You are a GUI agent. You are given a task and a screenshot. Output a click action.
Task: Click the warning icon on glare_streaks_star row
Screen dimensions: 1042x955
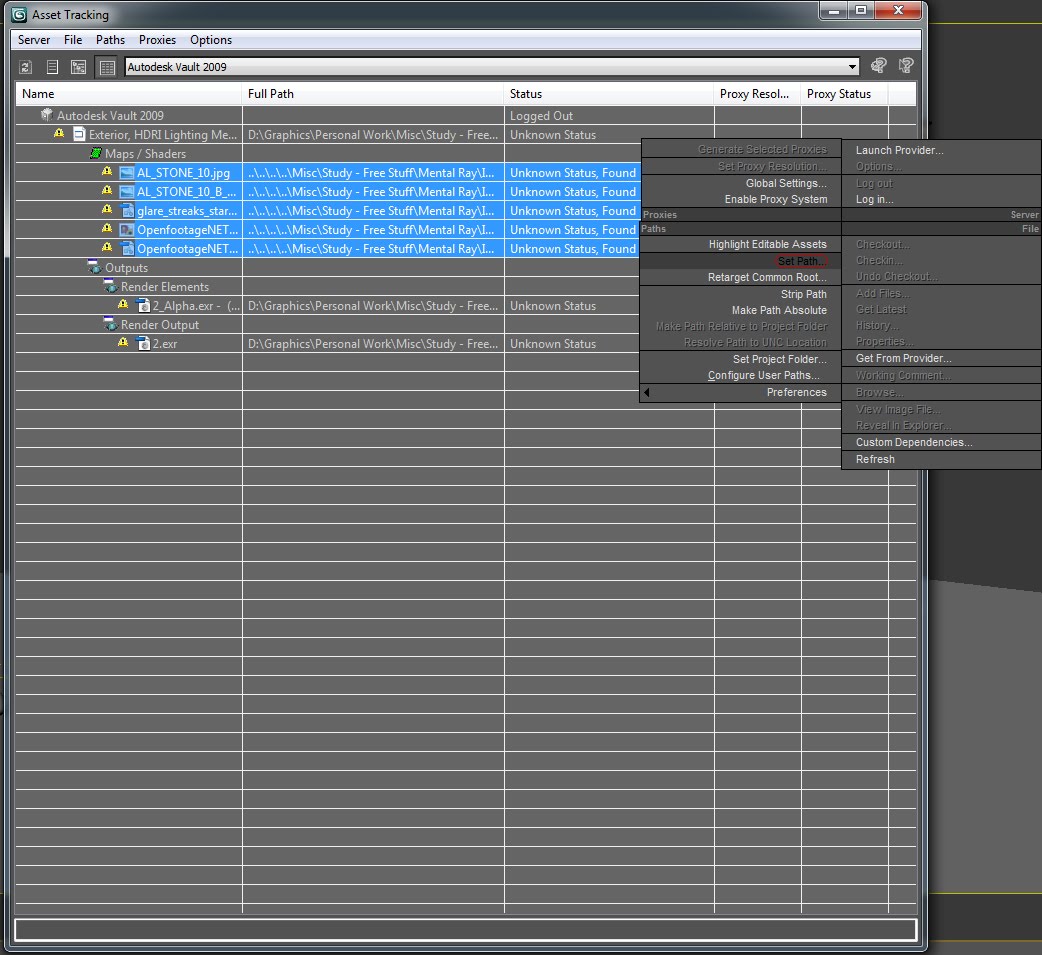pyautogui.click(x=107, y=209)
